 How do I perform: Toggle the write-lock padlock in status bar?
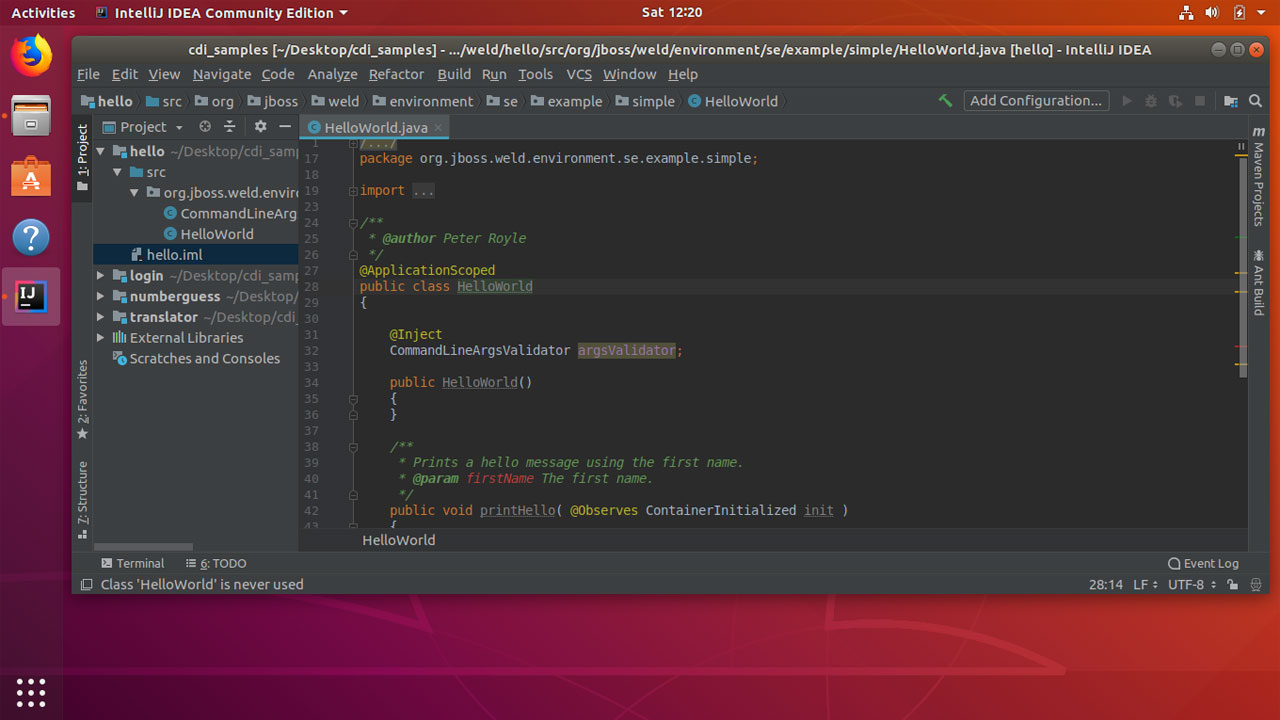point(1235,584)
